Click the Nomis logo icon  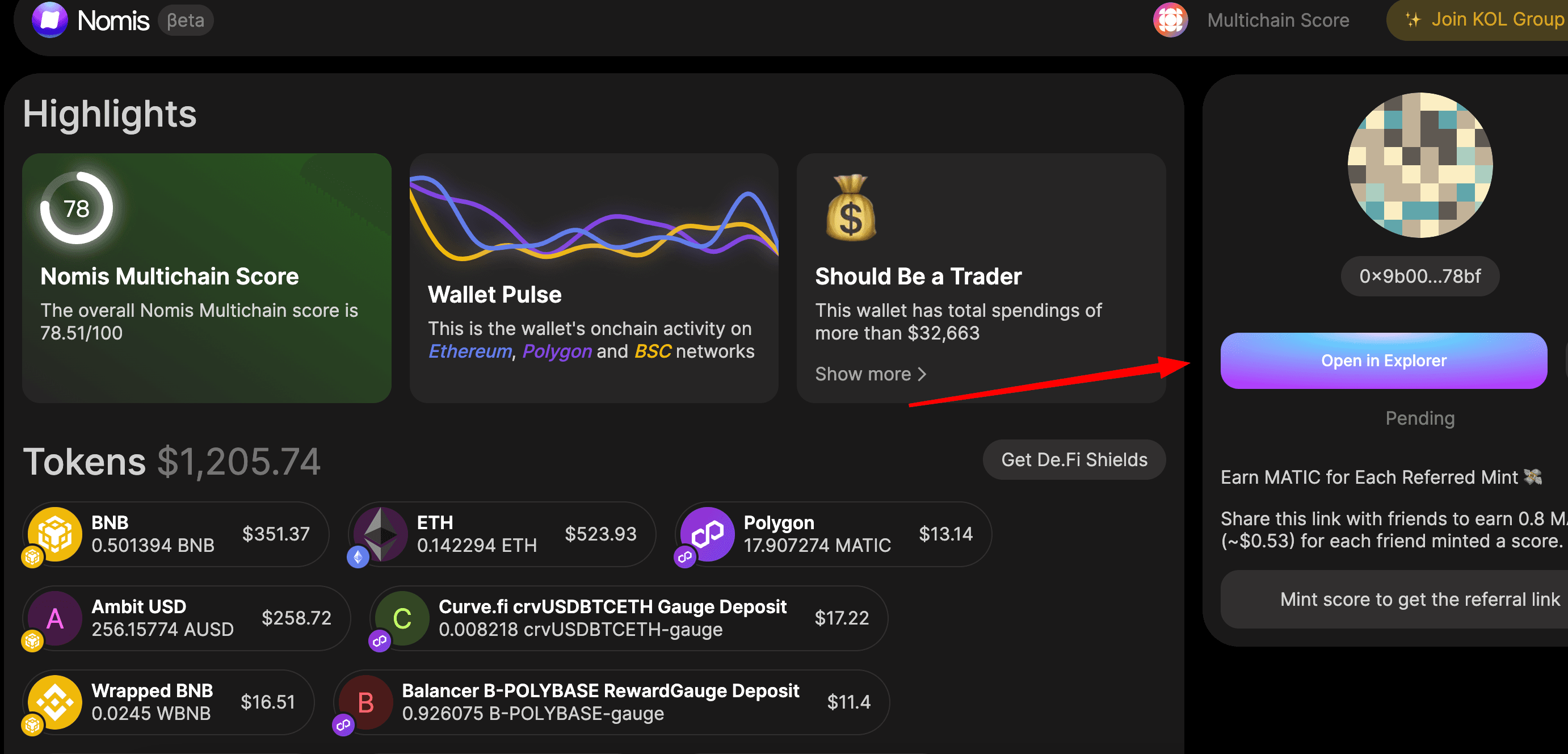(49, 19)
